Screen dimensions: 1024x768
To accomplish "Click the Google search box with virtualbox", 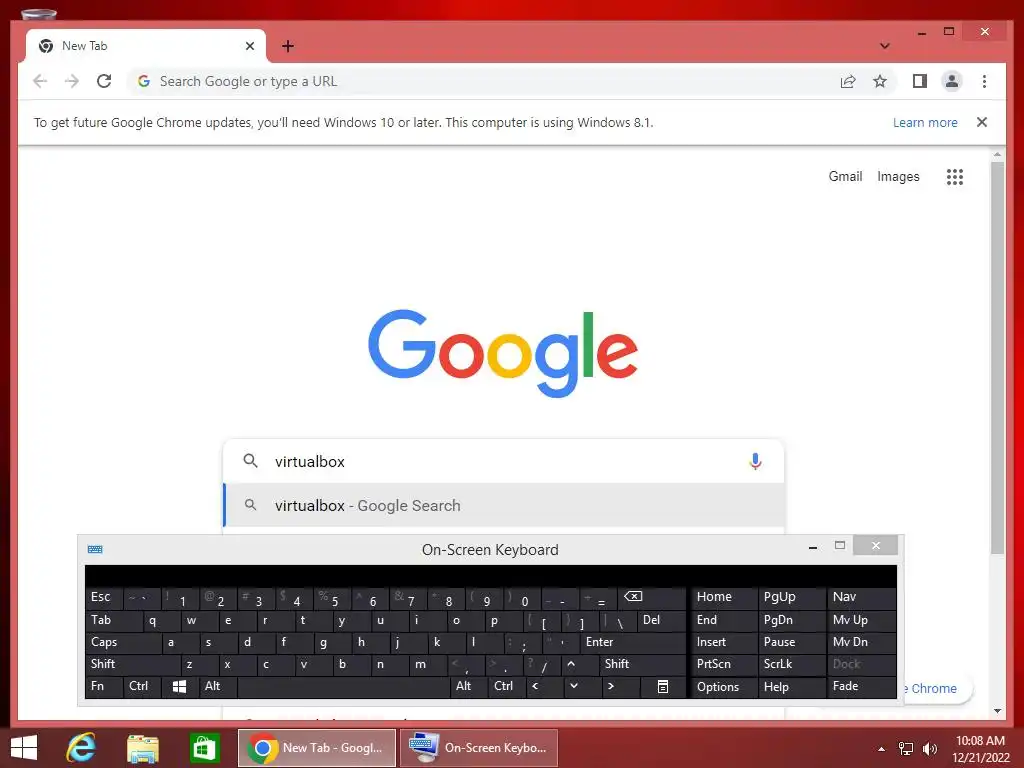I will tap(503, 461).
